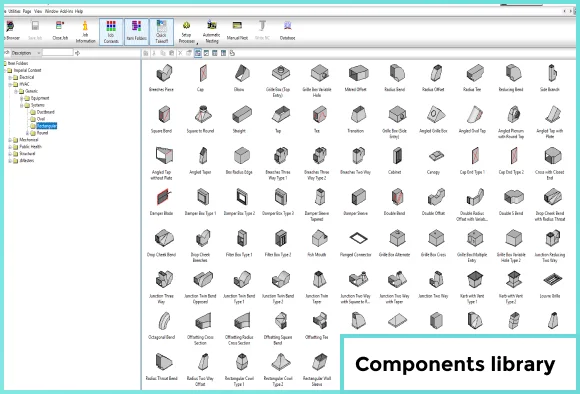Open the Job Information tool
The width and height of the screenshot is (580, 394).
(x=85, y=32)
